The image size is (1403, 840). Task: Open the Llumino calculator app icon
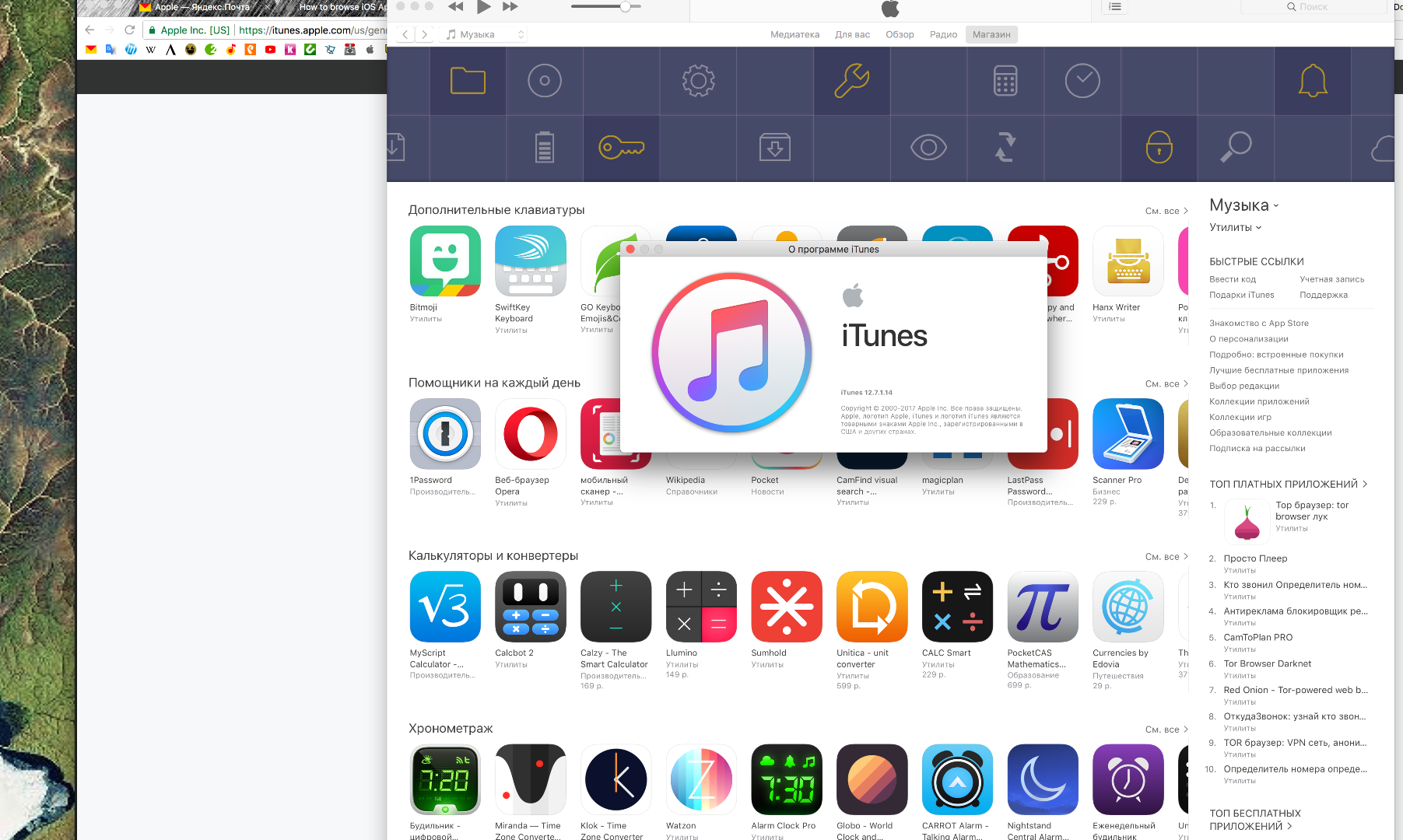pos(701,607)
